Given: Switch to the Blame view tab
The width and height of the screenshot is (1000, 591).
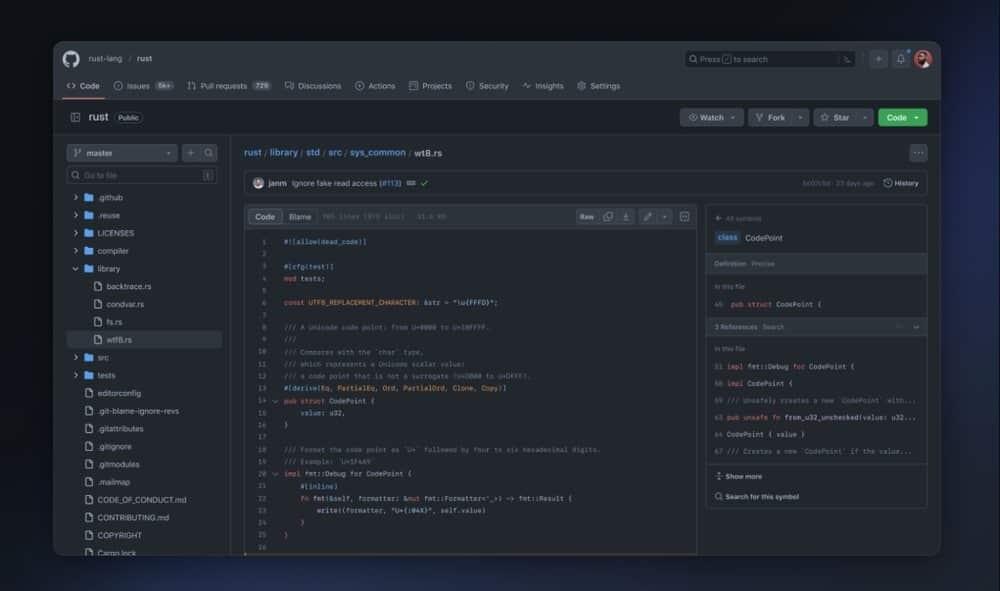Looking at the screenshot, I should pyautogui.click(x=298, y=216).
